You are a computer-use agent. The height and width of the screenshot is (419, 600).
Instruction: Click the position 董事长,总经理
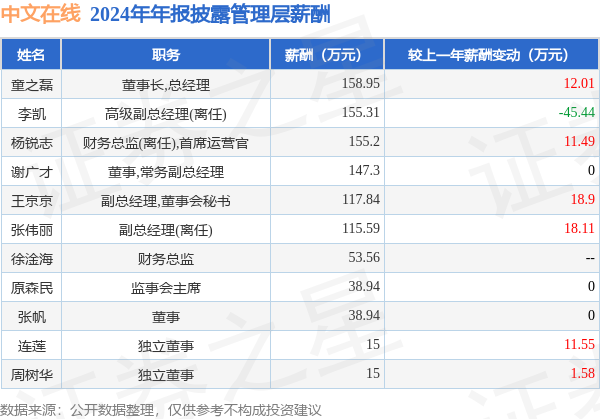[166, 85]
